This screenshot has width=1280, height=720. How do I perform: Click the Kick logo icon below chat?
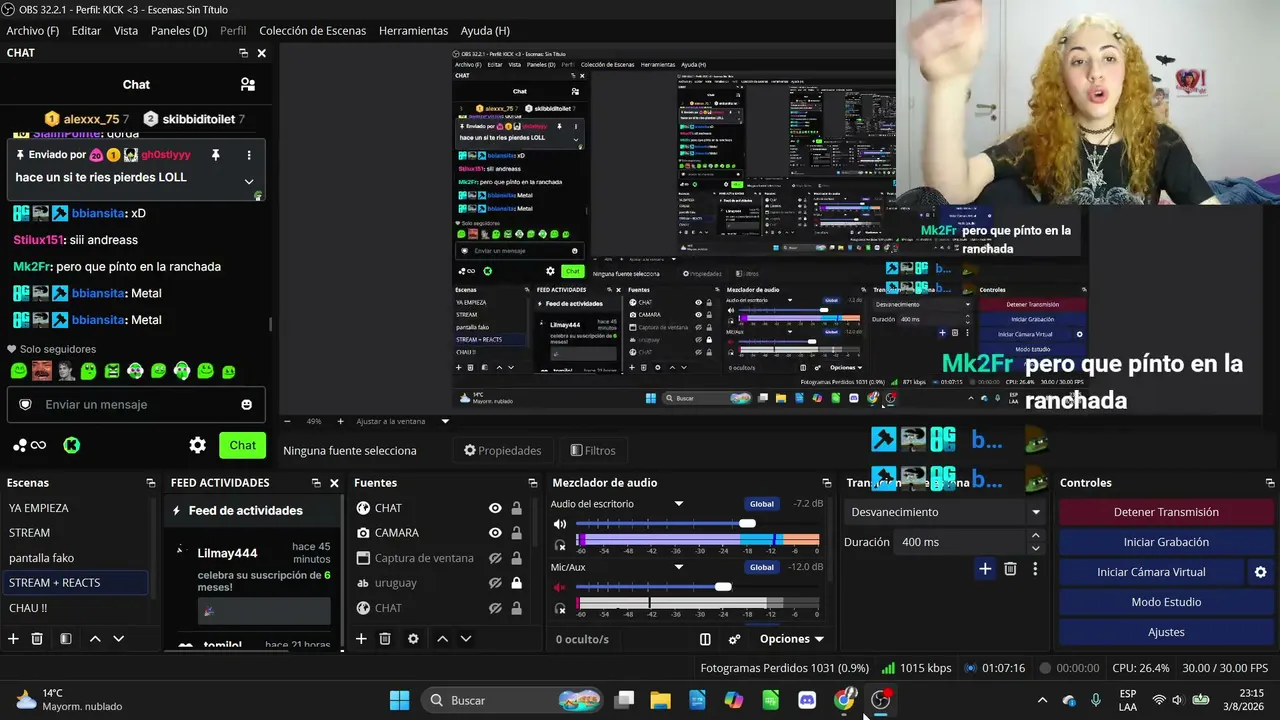point(72,445)
